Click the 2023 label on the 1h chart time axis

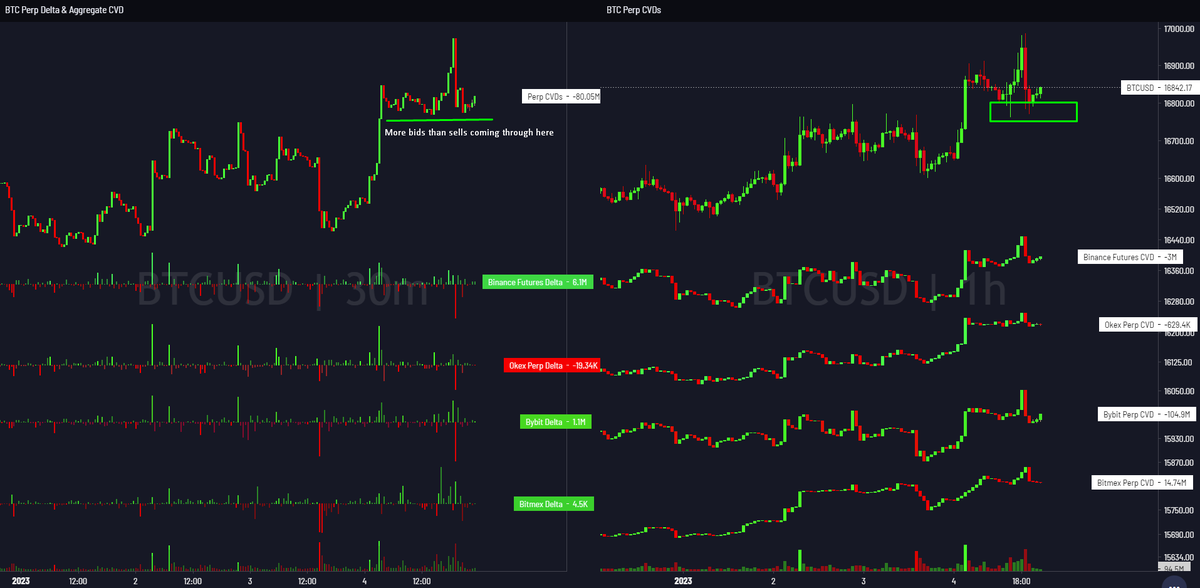pos(683,580)
